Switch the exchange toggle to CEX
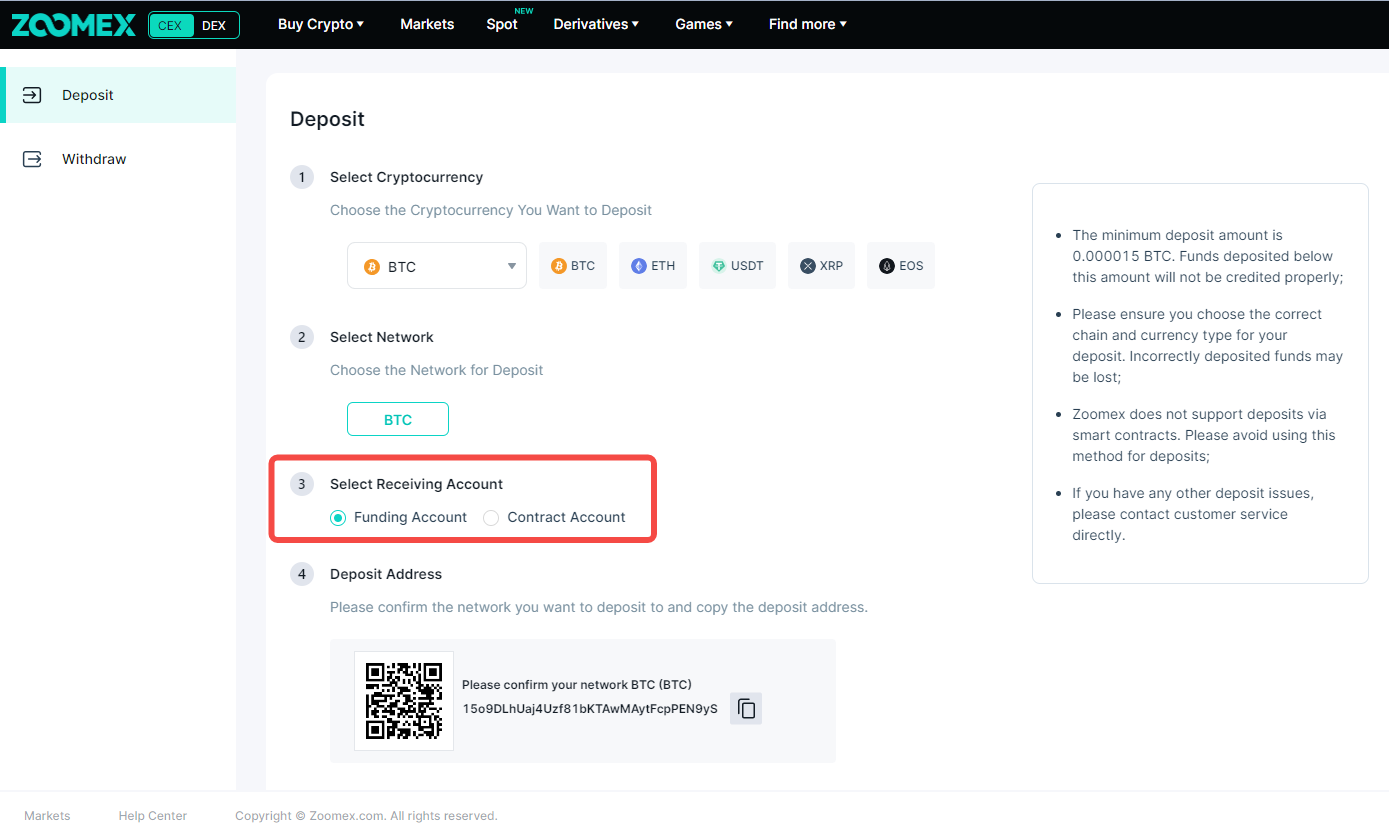The width and height of the screenshot is (1389, 839). click(x=170, y=25)
